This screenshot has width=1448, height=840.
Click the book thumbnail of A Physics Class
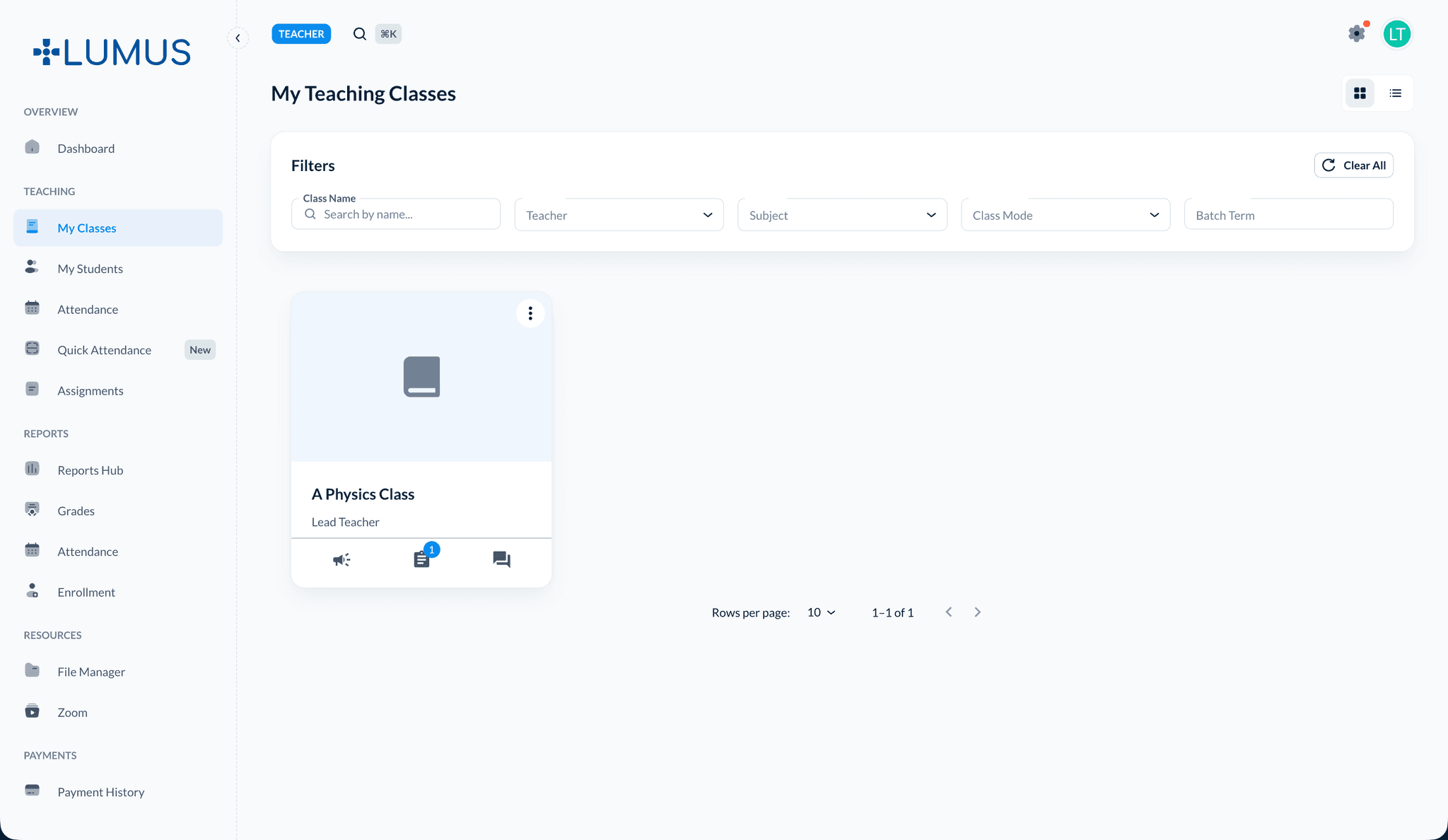click(422, 377)
